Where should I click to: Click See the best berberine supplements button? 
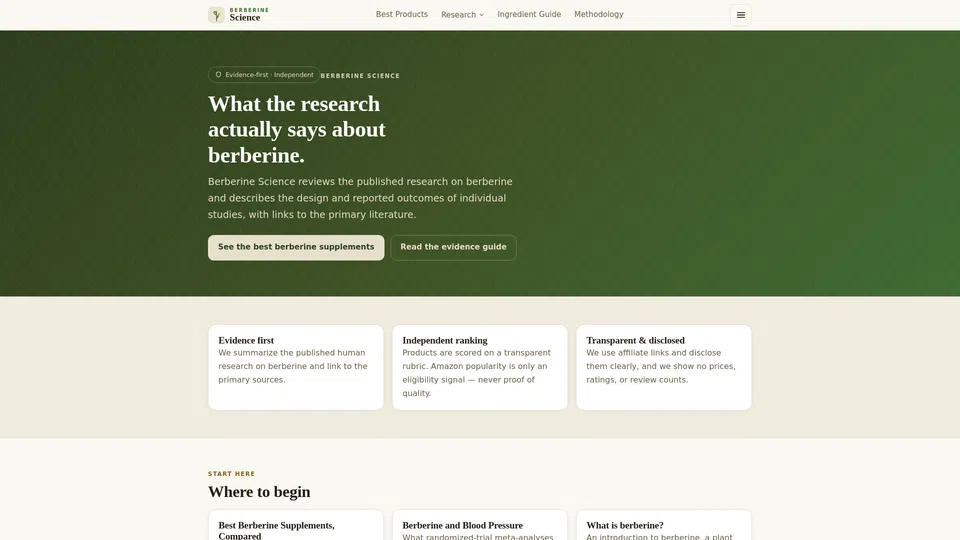coord(296,247)
